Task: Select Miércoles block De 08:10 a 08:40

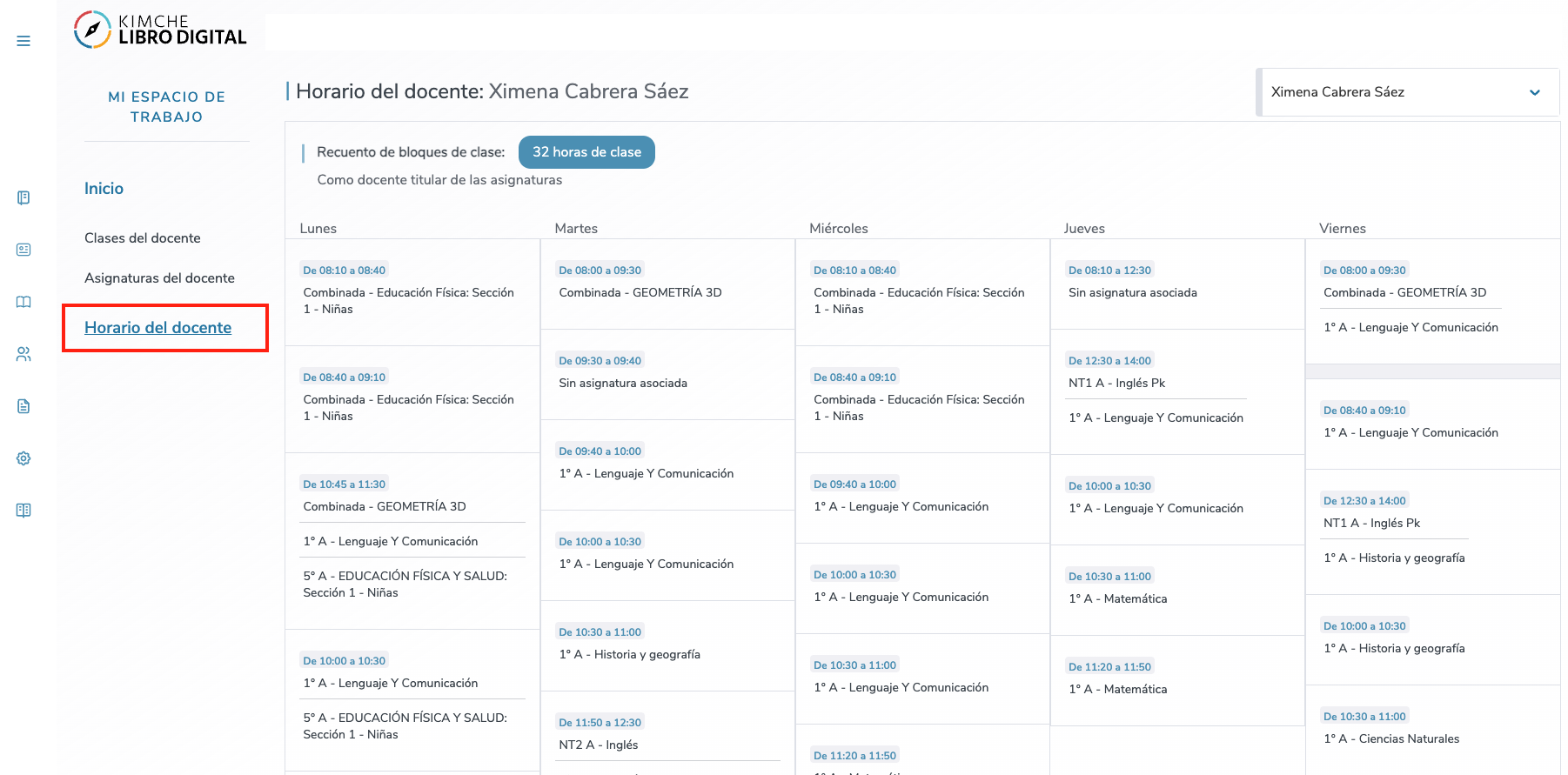Action: pyautogui.click(x=855, y=271)
